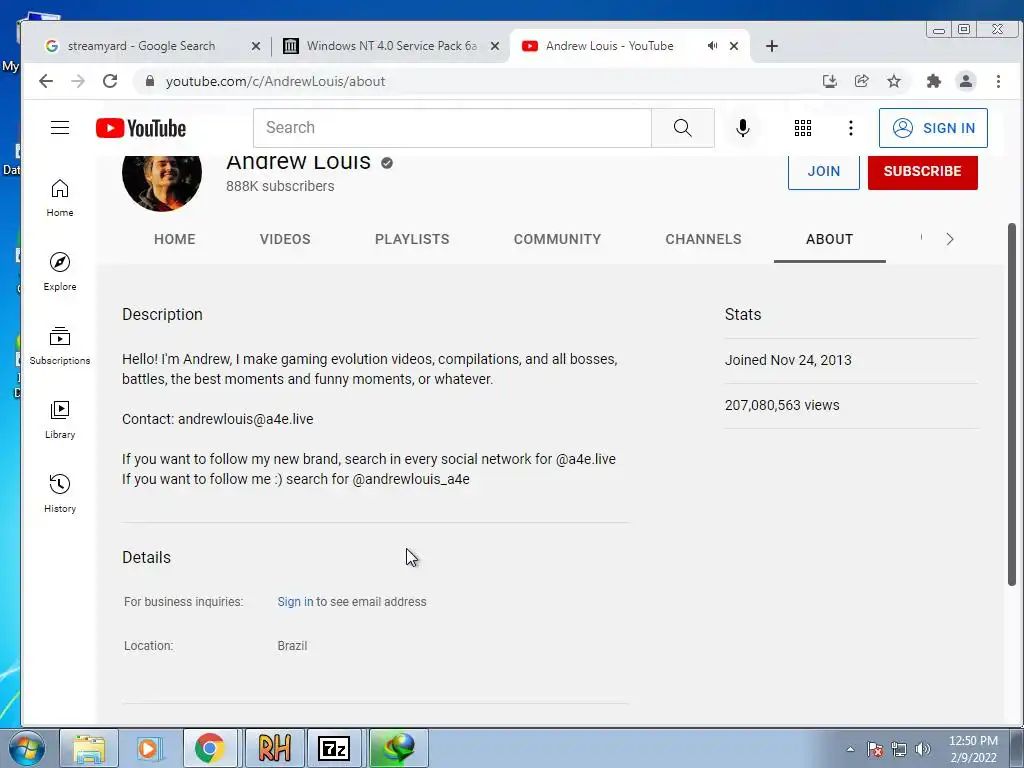Open YouTube settings three-dot menu
Viewport: 1024px width, 768px height.
point(850,128)
